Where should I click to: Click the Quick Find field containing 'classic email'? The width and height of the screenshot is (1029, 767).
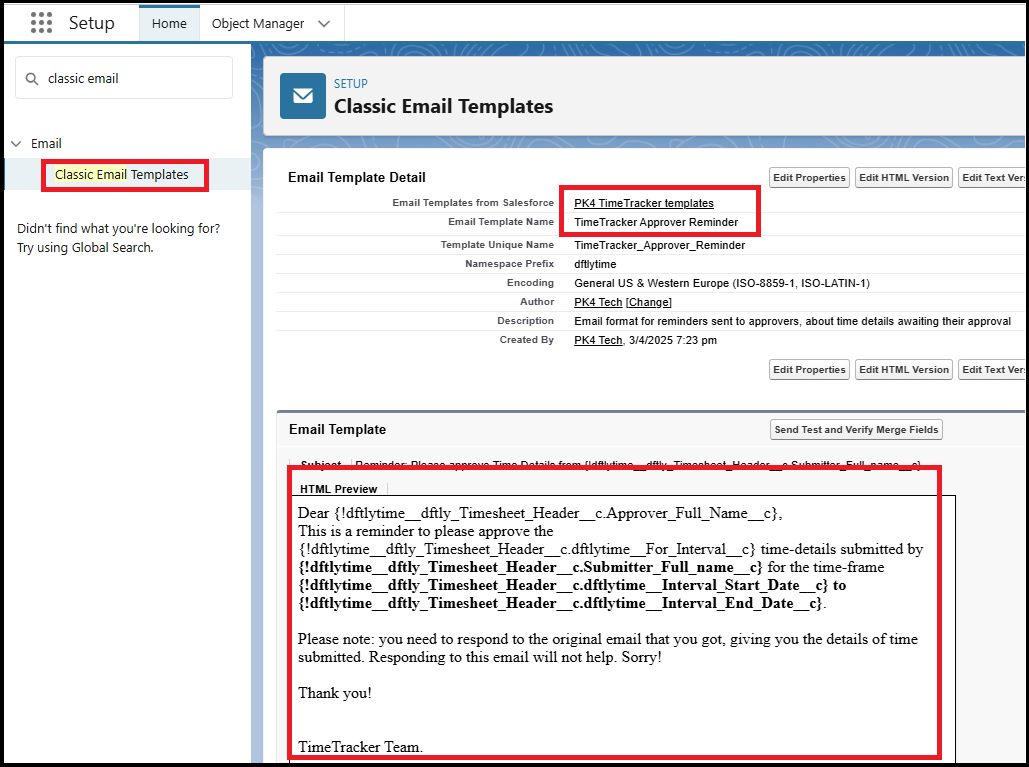(124, 78)
